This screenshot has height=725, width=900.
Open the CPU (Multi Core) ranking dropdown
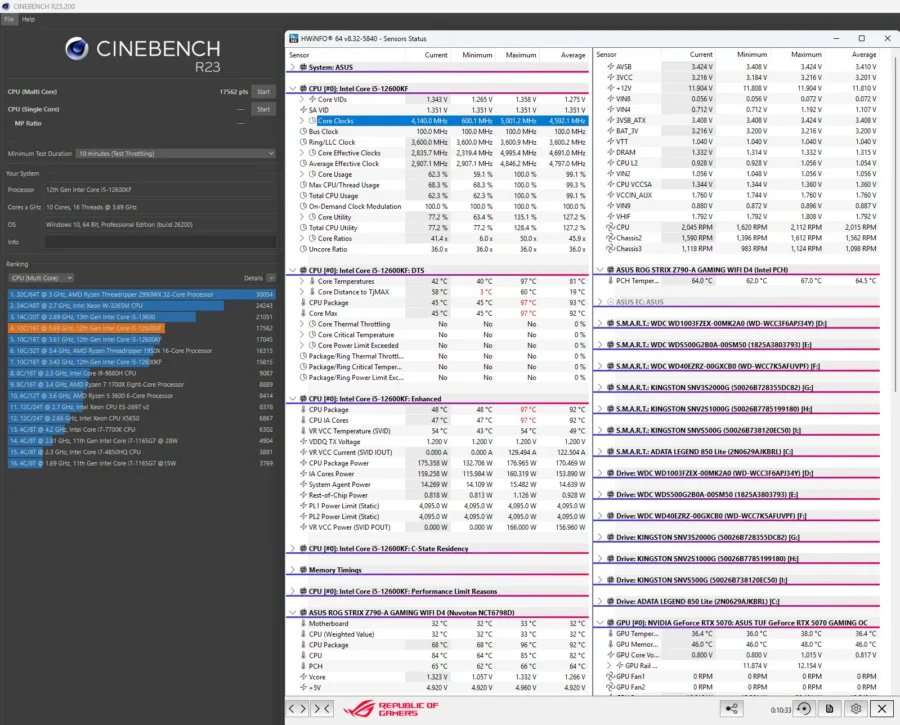click(x=41, y=278)
